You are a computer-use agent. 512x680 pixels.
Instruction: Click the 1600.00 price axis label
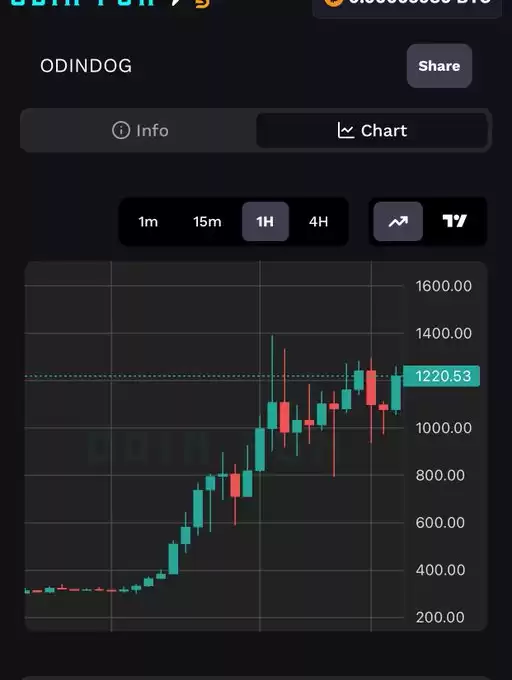(444, 286)
